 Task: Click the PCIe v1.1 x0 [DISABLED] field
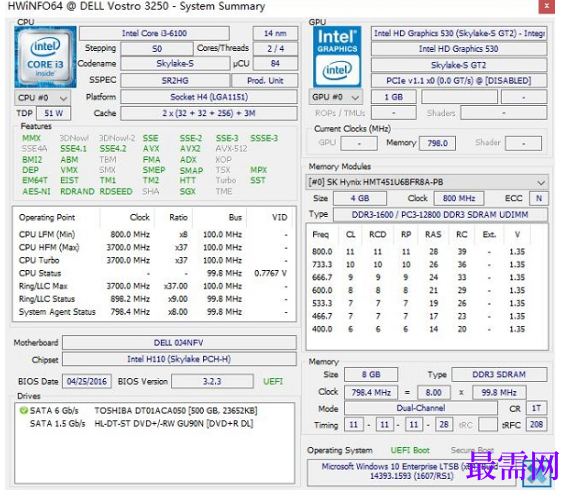click(459, 81)
